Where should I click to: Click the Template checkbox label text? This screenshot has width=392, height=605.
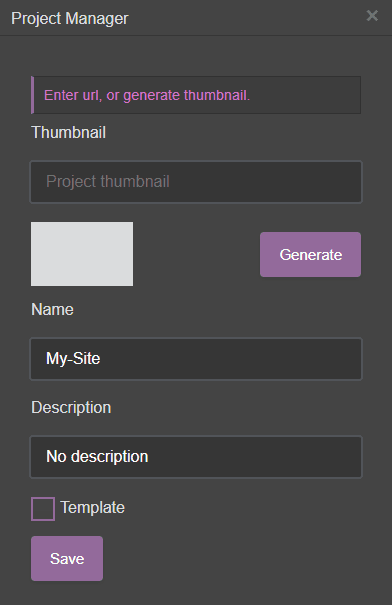[x=93, y=508]
